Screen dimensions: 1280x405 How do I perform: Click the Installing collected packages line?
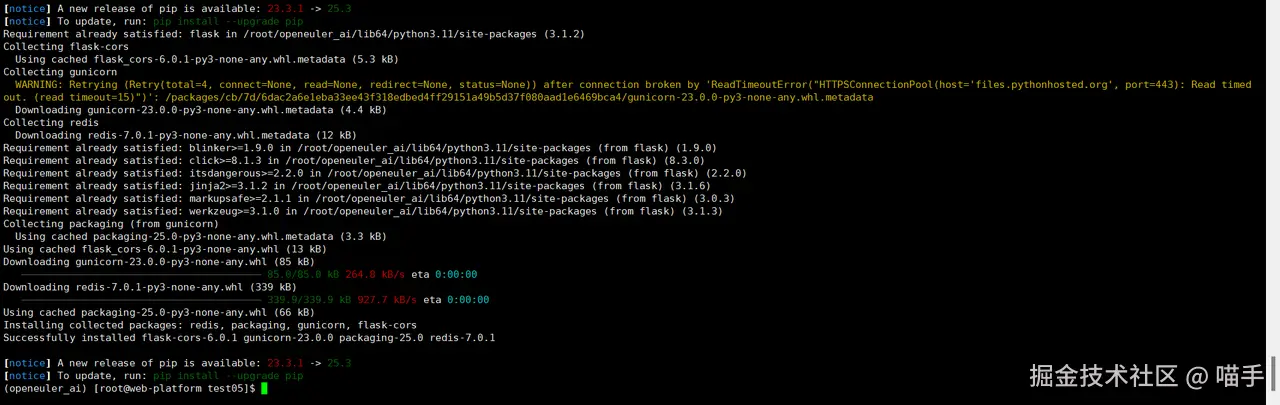210,325
